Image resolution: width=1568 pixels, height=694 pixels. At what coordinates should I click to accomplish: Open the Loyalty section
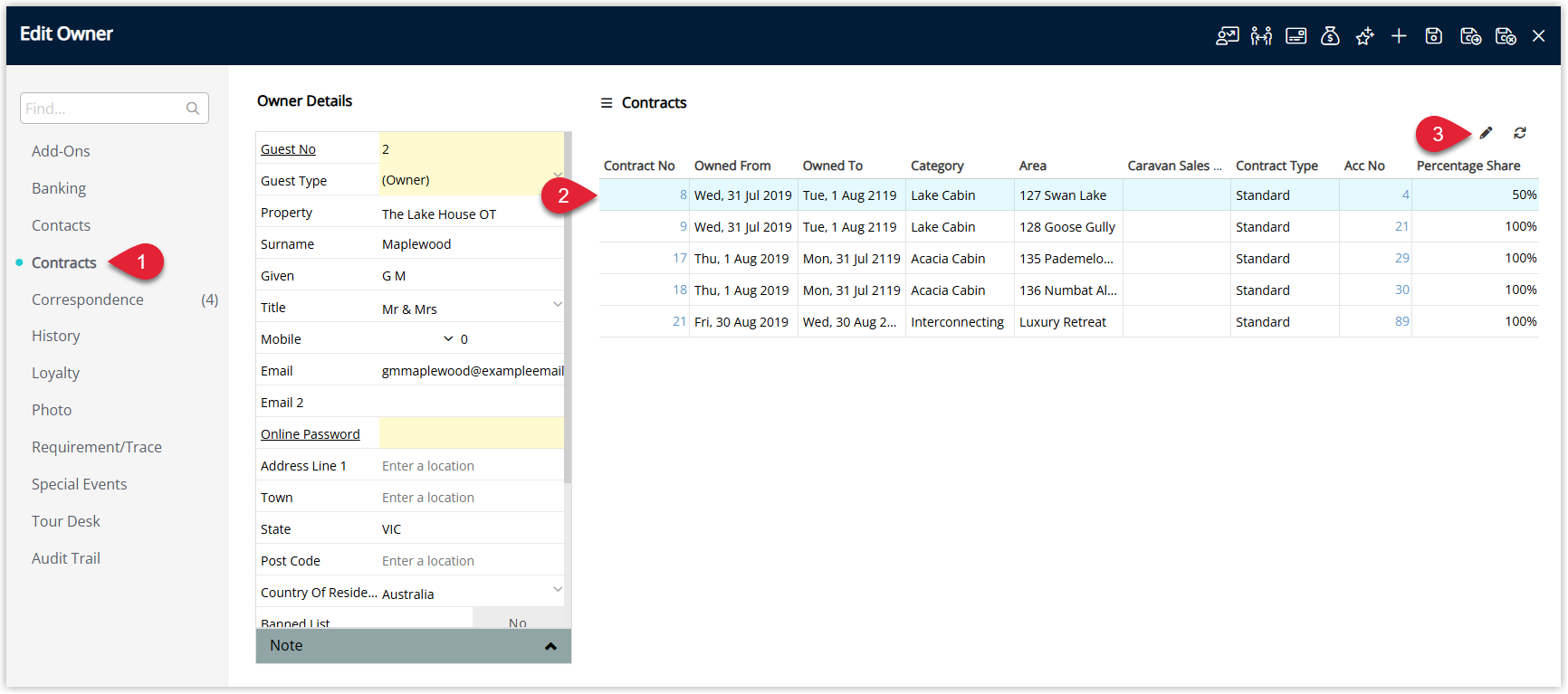(55, 373)
